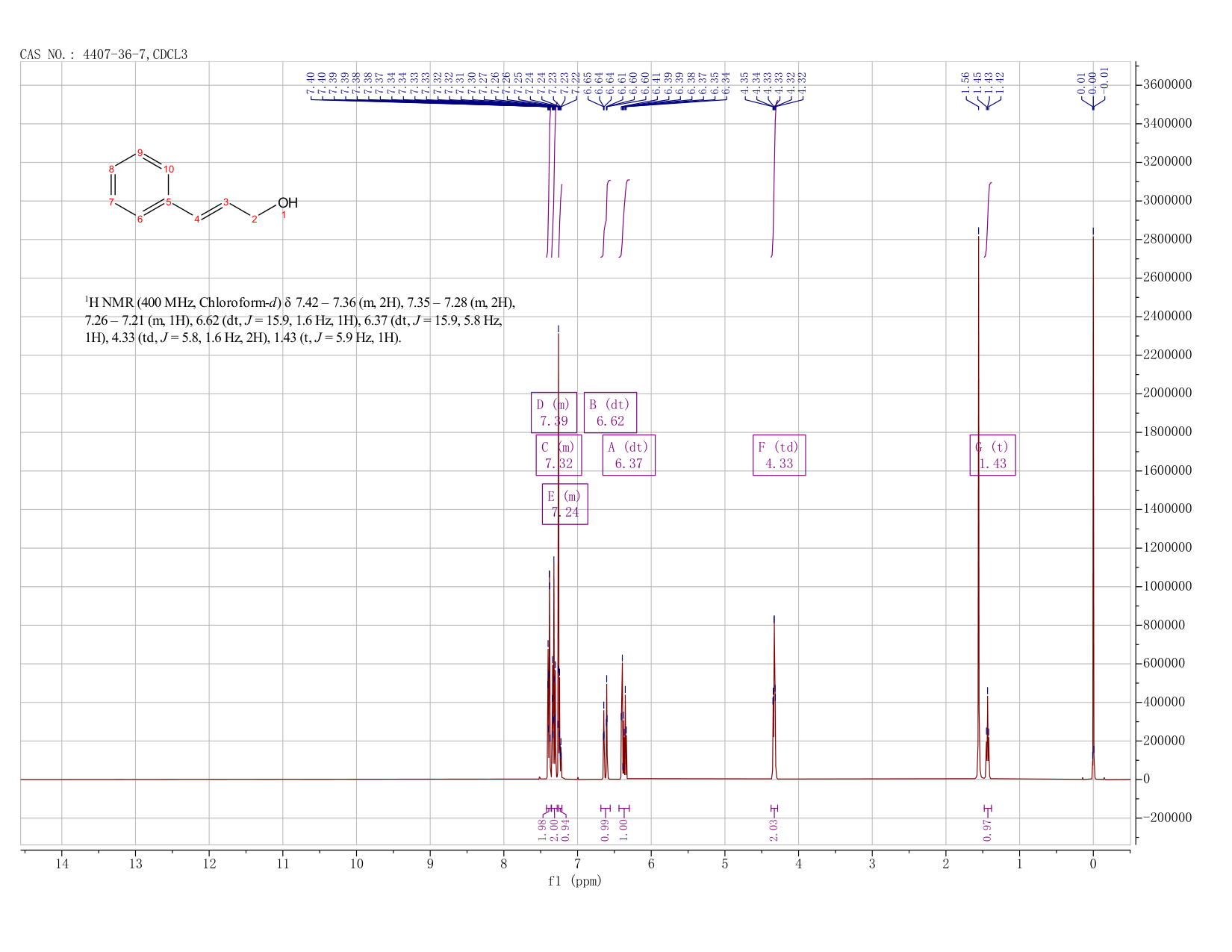Select the C (m) 7.32 multiplet box
Viewport: 1232px width, 952px height.
[x=559, y=455]
